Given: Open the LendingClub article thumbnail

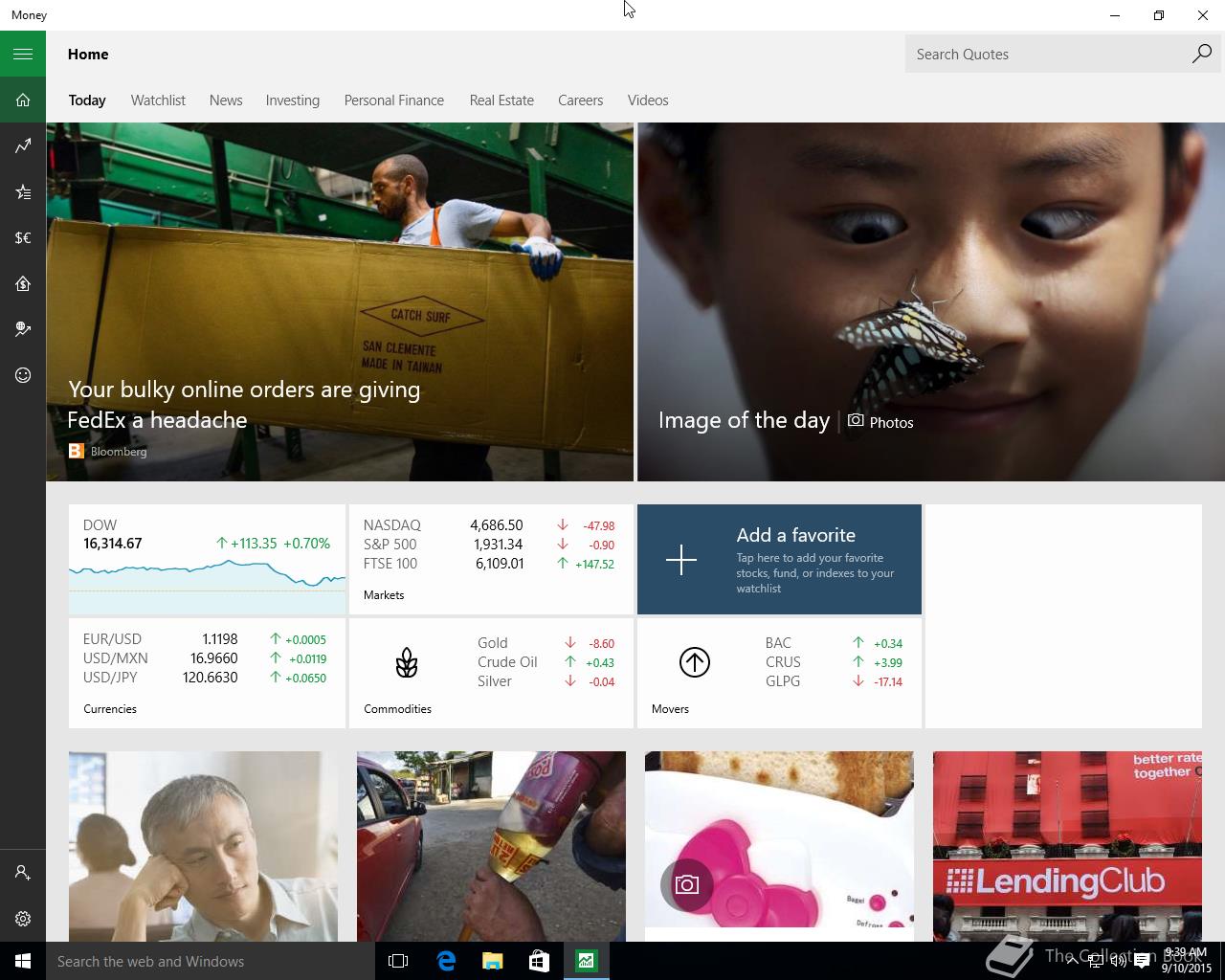Looking at the screenshot, I should pos(1067,846).
